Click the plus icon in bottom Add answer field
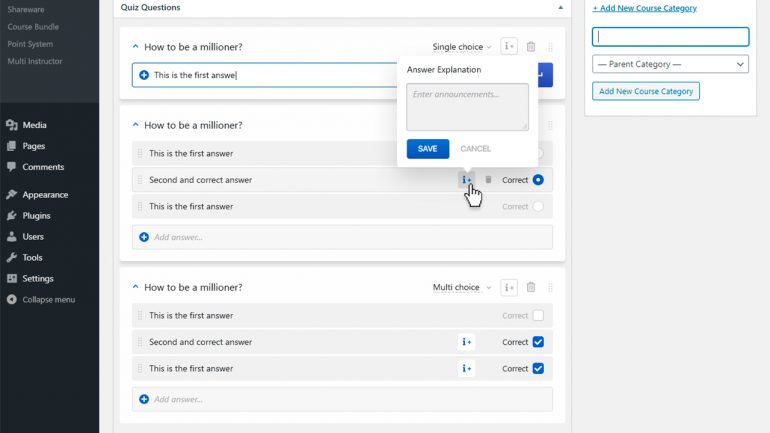 (x=144, y=399)
